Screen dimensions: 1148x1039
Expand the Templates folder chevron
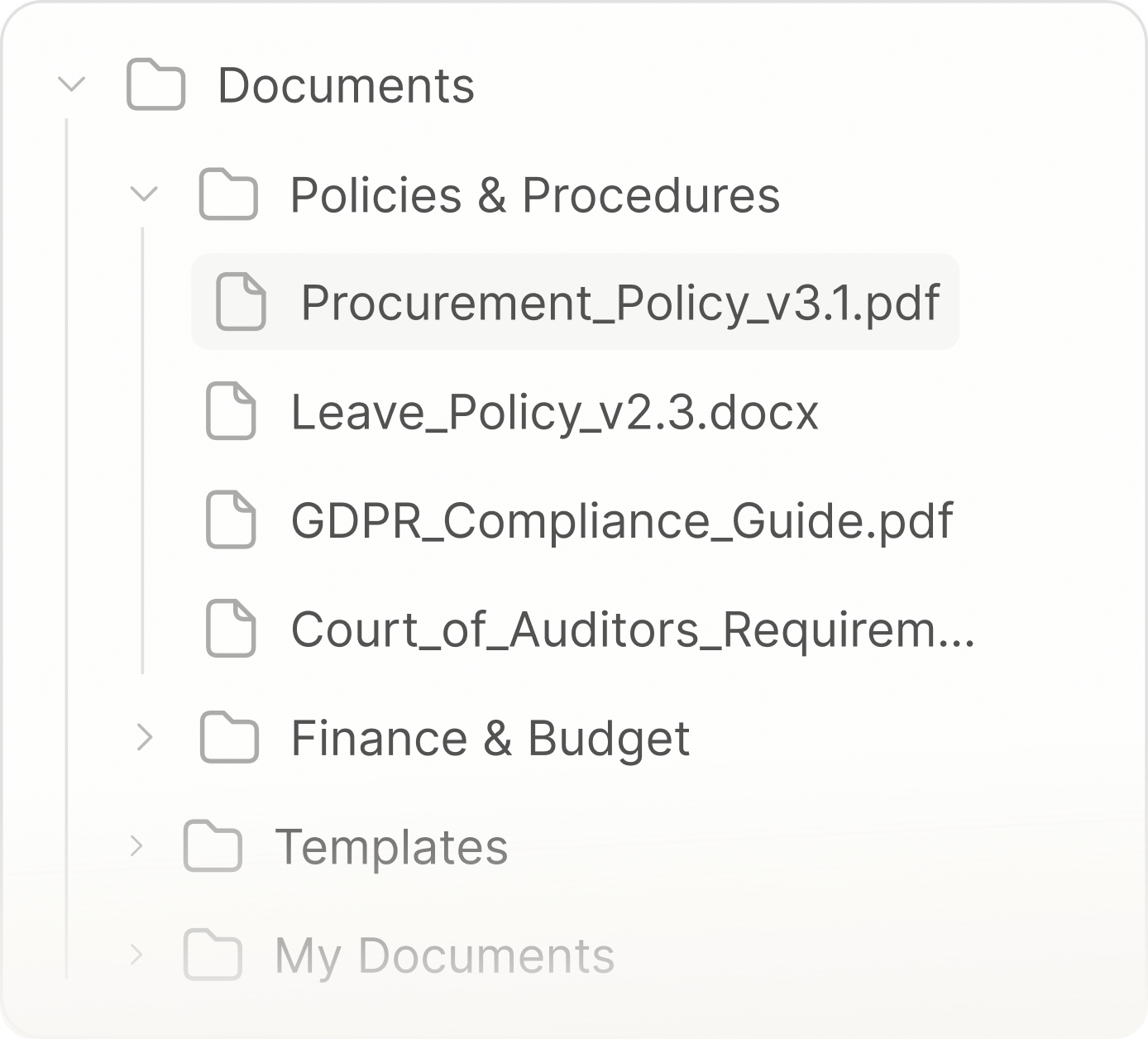(x=136, y=846)
